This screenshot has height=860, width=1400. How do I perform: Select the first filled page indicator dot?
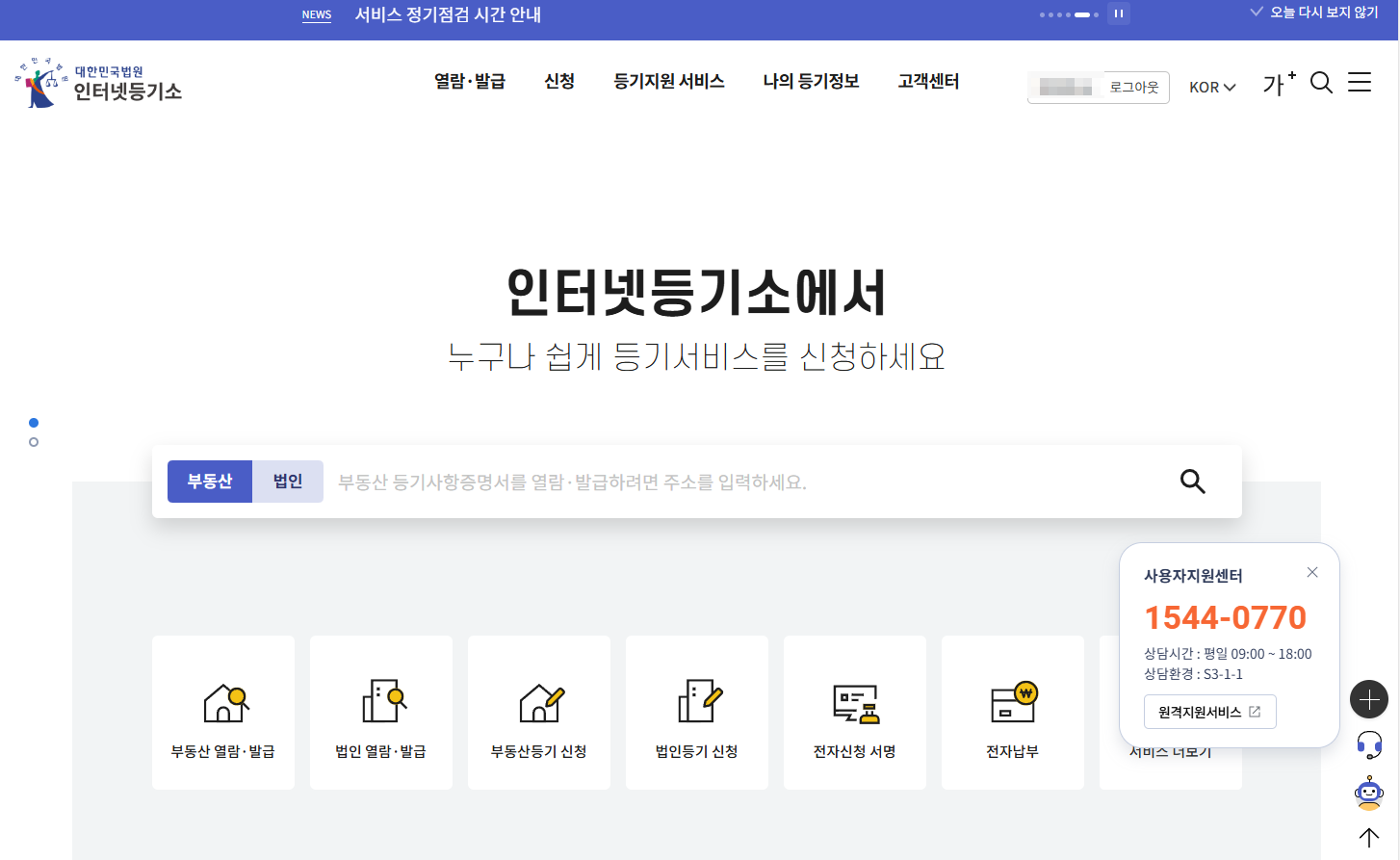pyautogui.click(x=34, y=423)
